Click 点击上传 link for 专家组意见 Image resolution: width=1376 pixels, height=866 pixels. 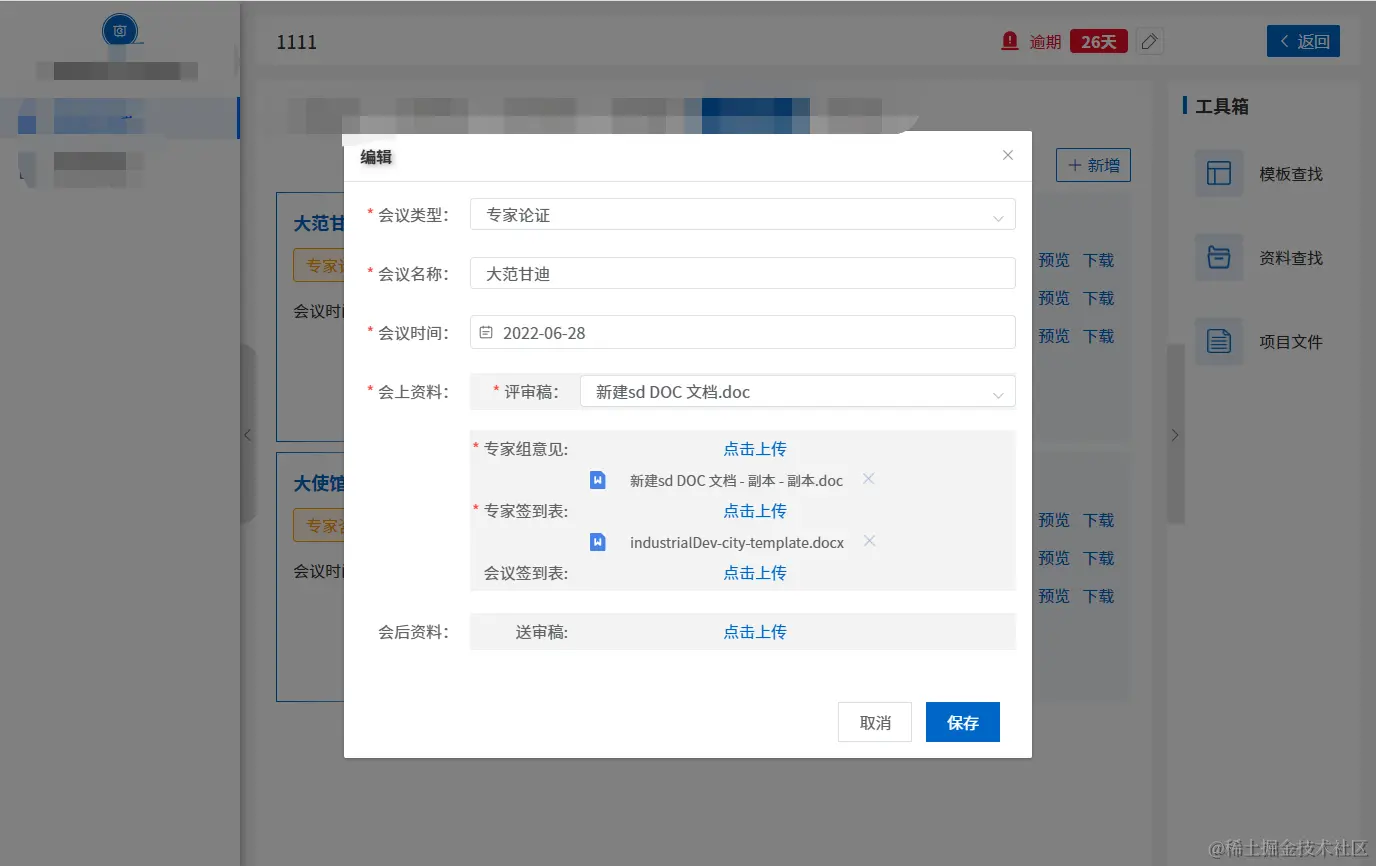(x=755, y=449)
